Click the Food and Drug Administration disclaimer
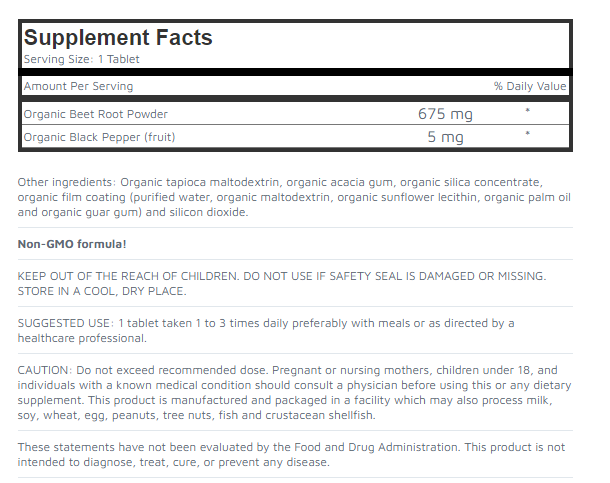Viewport: 610px width, 483px height. (291, 455)
